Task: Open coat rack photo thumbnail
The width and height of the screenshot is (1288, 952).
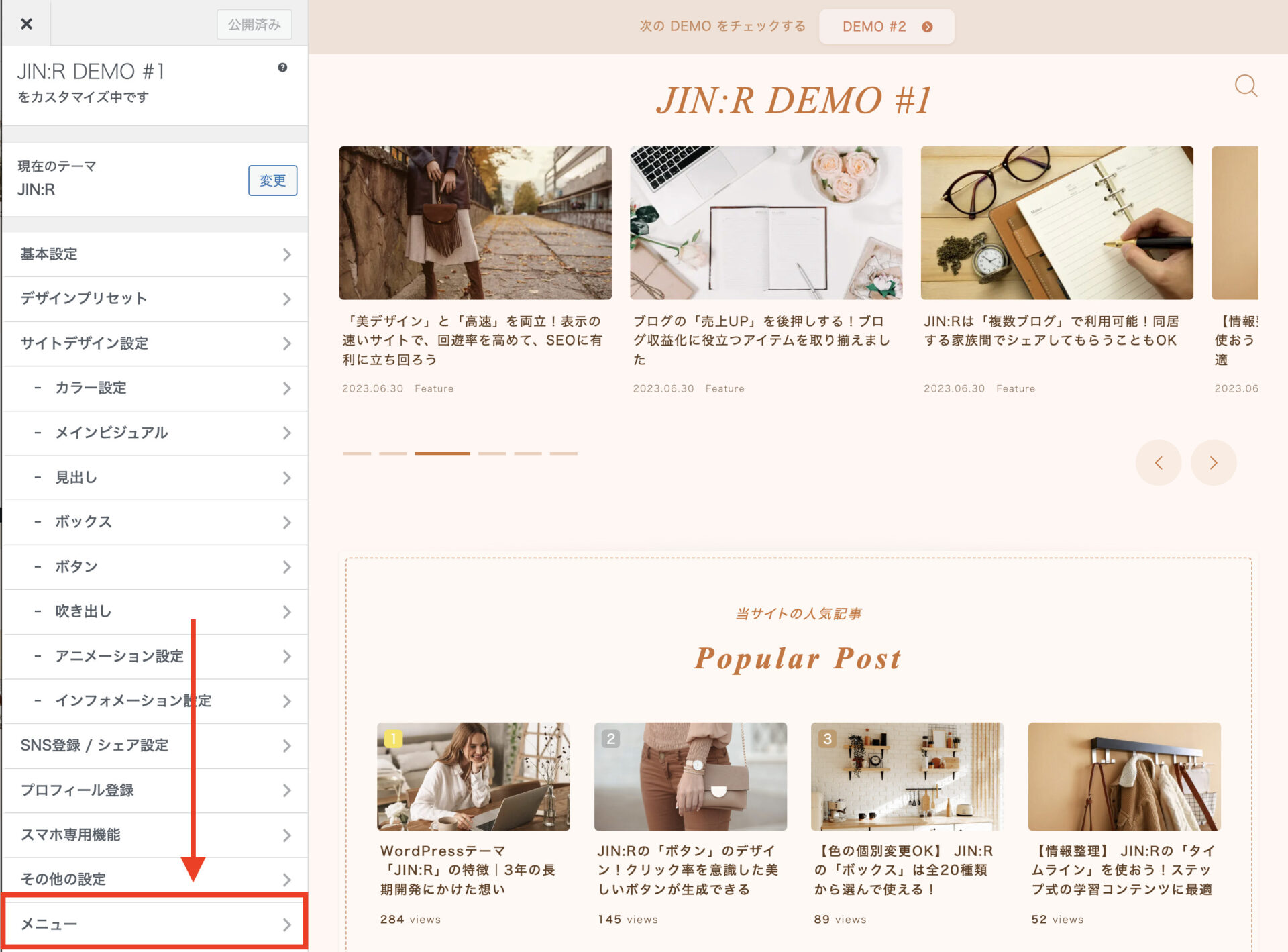Action: [1124, 776]
